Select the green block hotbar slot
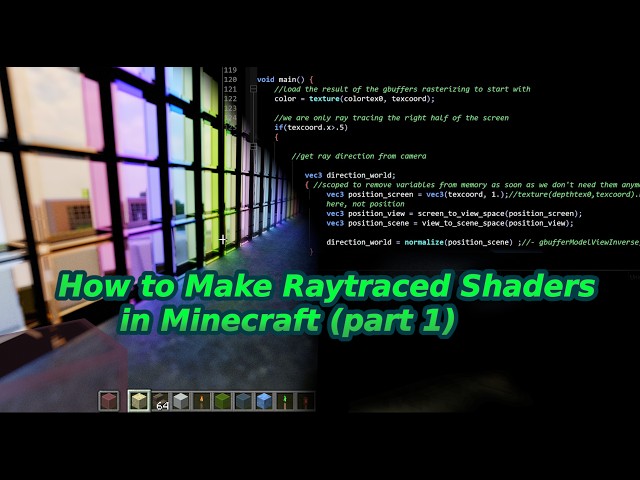The width and height of the screenshot is (640, 480). click(222, 401)
